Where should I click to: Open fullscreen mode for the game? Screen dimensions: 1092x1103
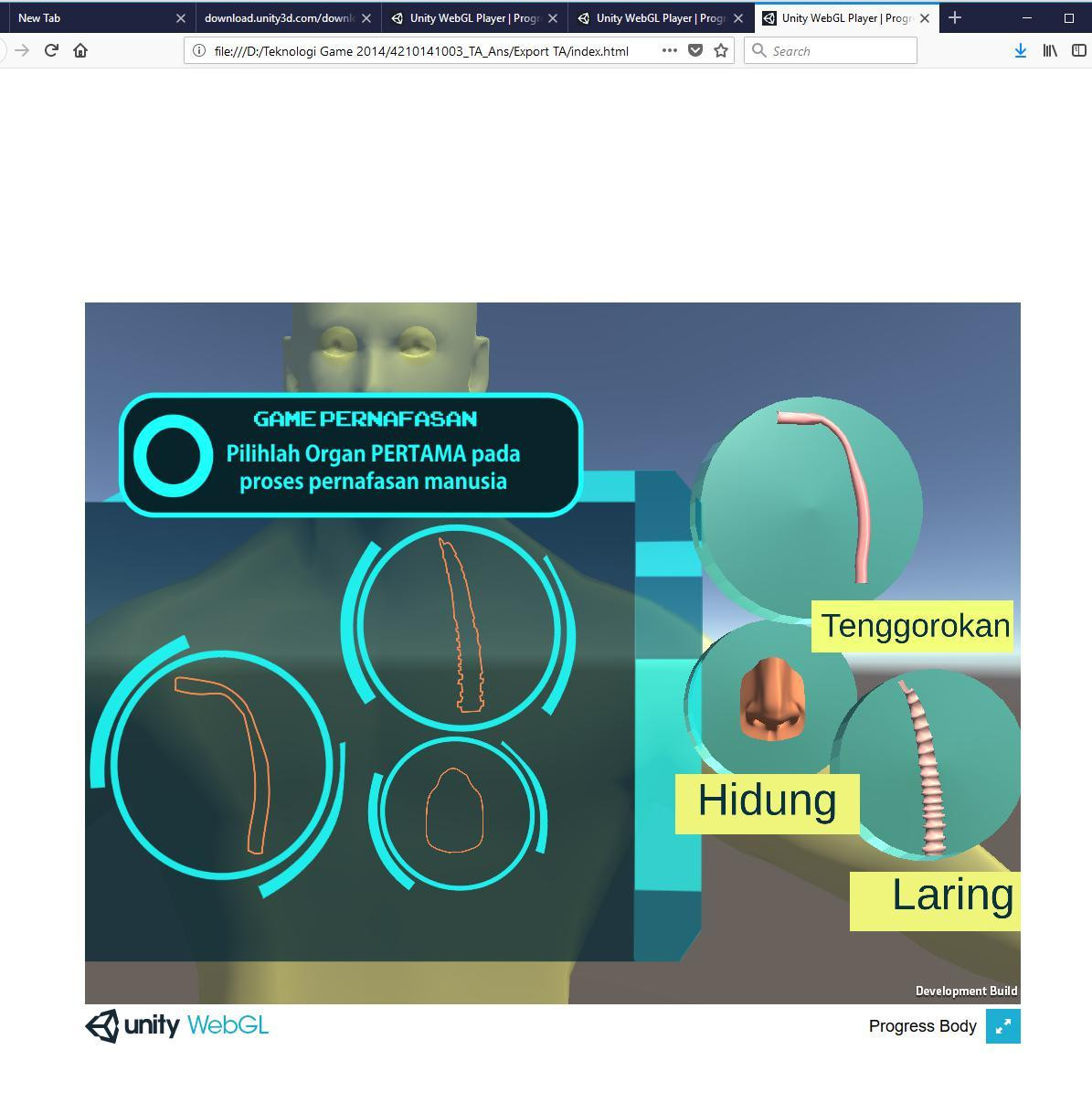[x=1002, y=1026]
